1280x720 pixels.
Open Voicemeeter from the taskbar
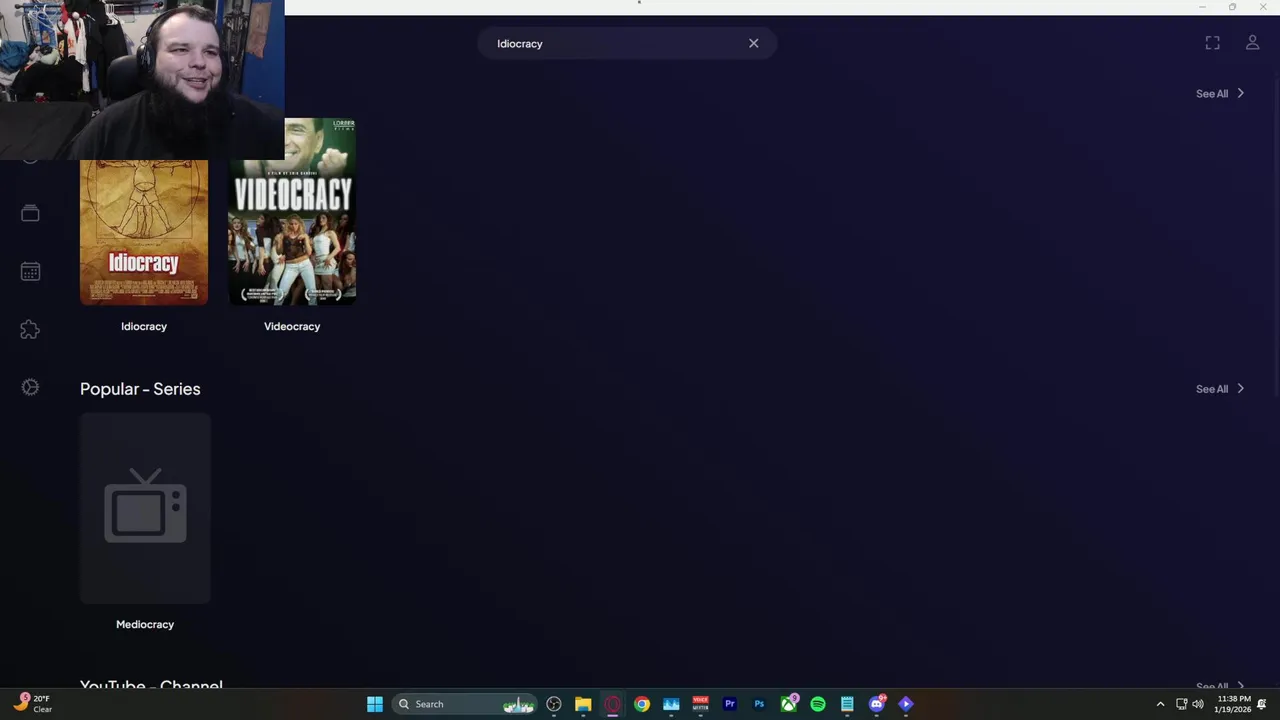click(700, 704)
